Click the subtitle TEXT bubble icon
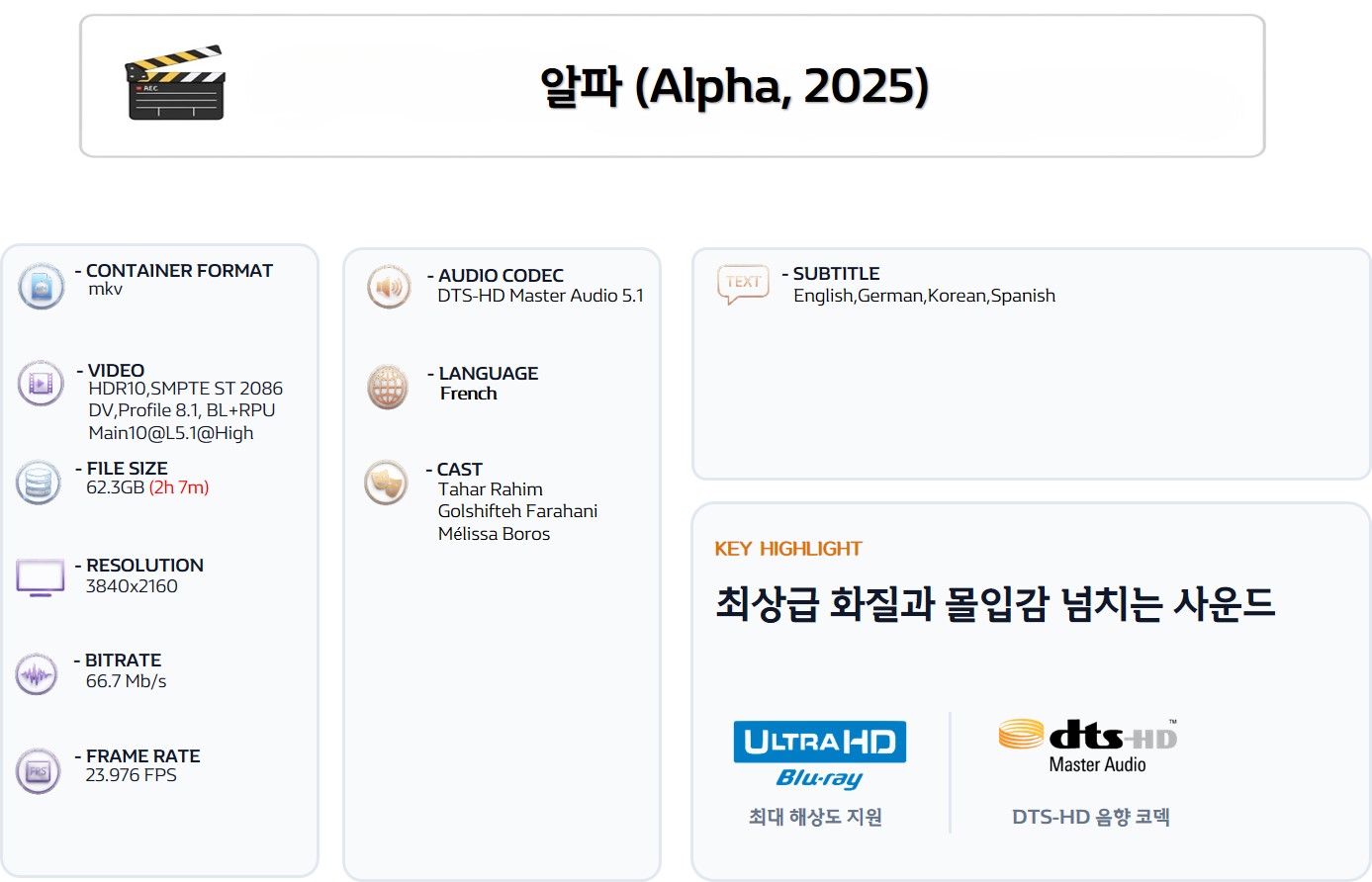The width and height of the screenshot is (1372, 882). coord(743,284)
